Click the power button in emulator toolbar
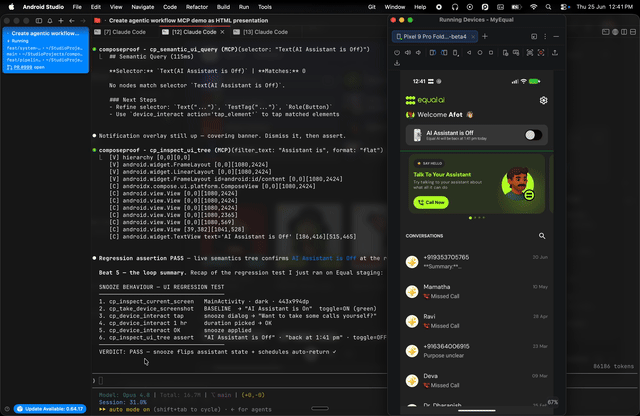The width and height of the screenshot is (640, 416). pos(397,53)
